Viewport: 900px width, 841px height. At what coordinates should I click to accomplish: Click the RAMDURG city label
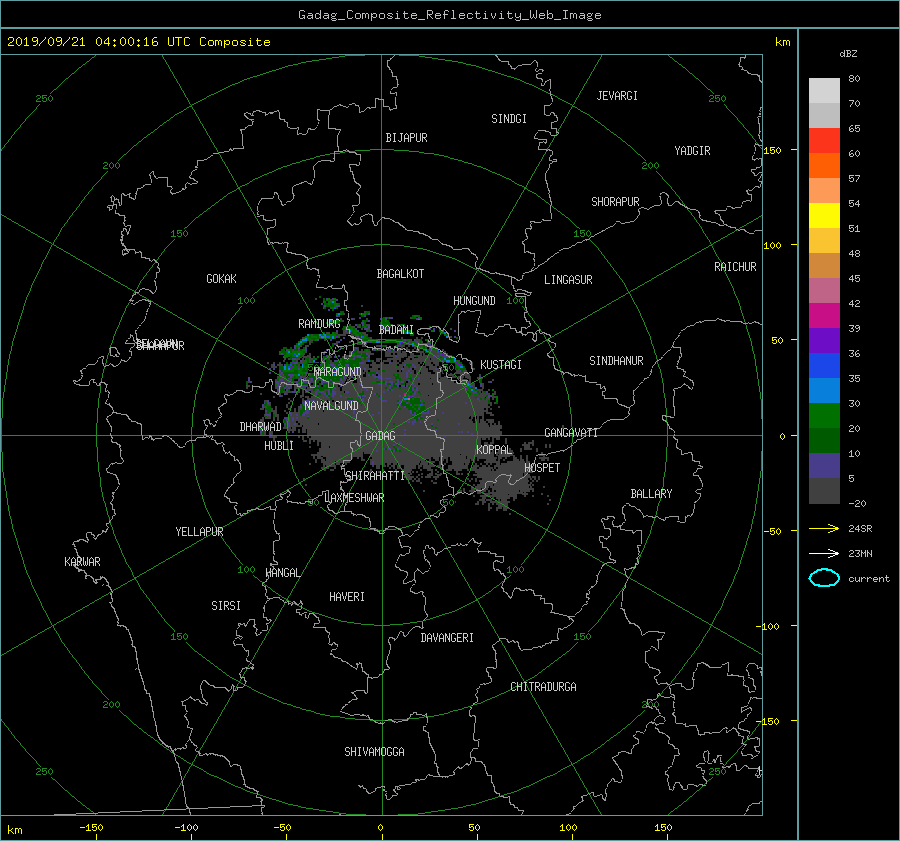319,324
